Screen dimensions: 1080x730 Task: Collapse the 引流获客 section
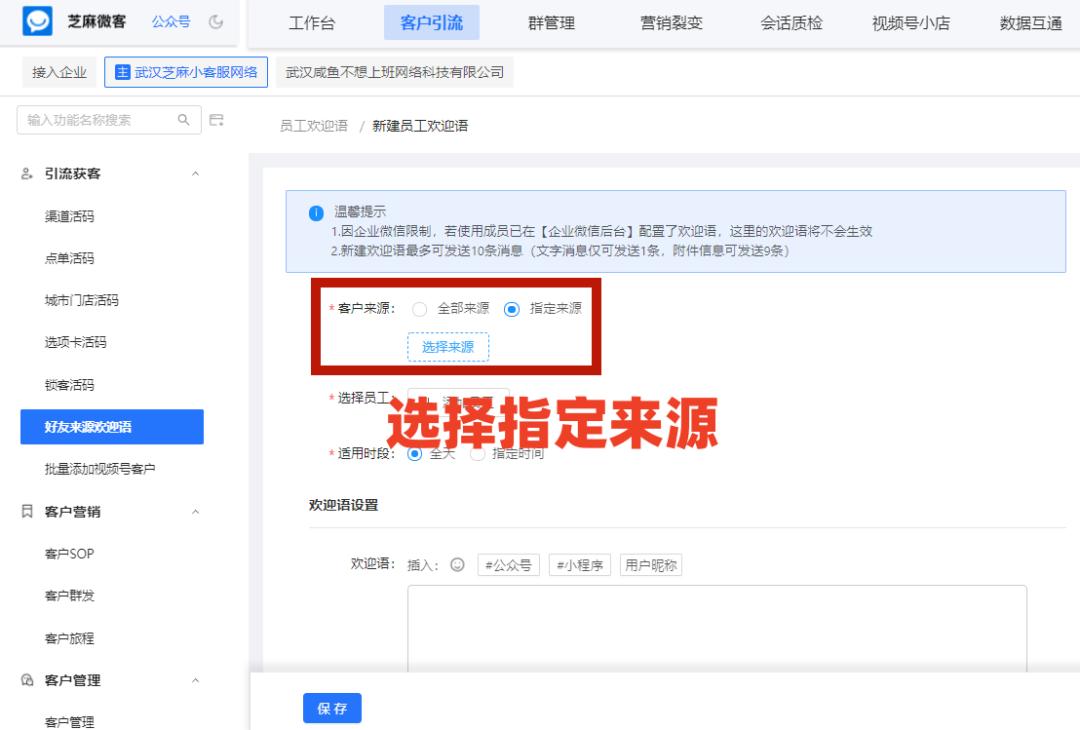pyautogui.click(x=196, y=174)
